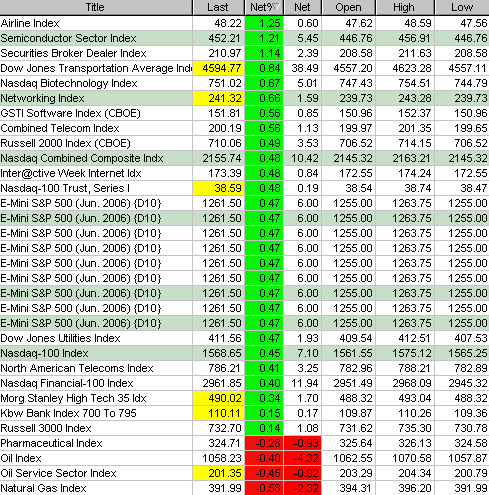
Task: Click red Net% cell for Pharmaceutical Index
Action: tap(264, 443)
